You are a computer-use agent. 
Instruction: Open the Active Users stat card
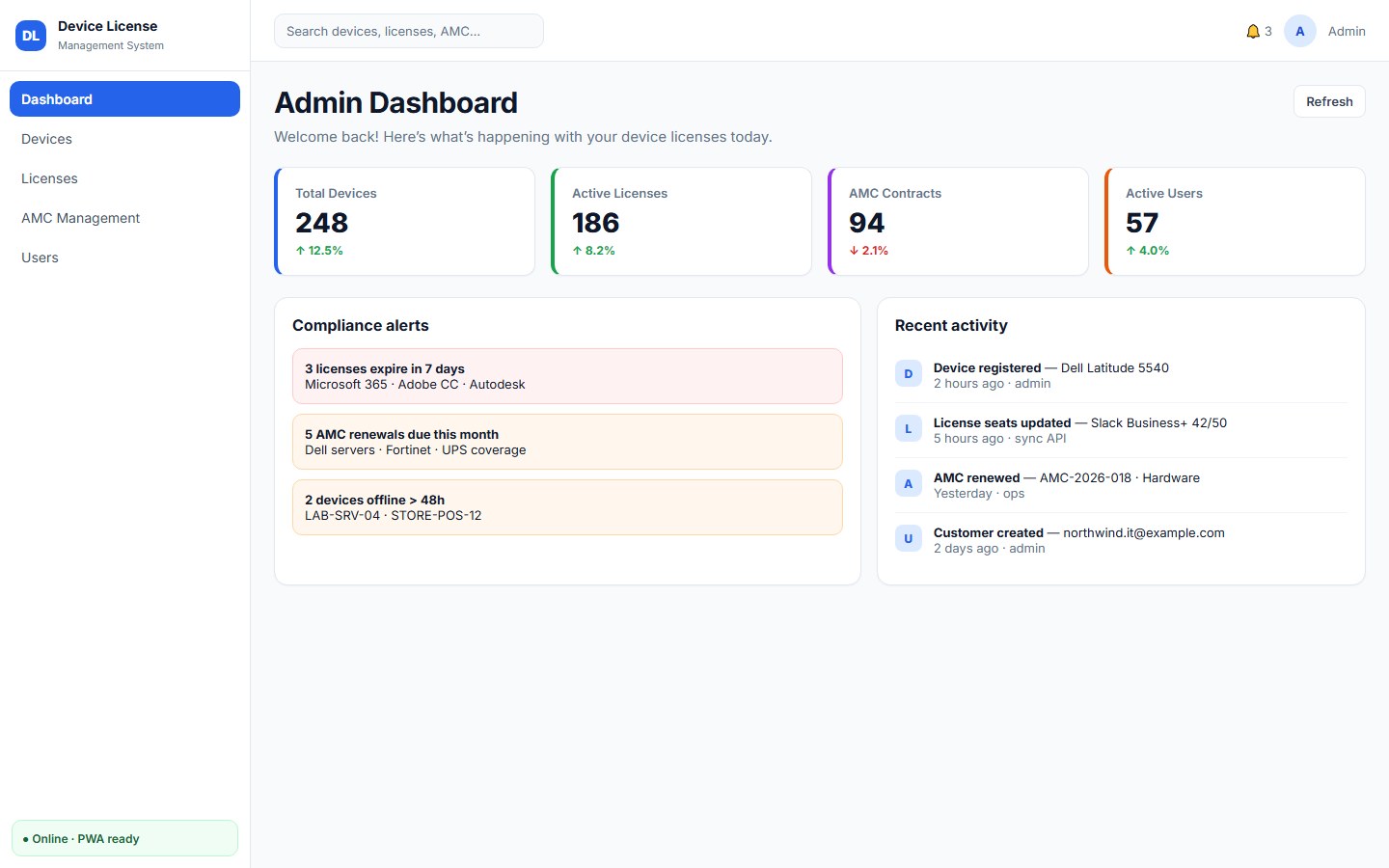click(1236, 222)
